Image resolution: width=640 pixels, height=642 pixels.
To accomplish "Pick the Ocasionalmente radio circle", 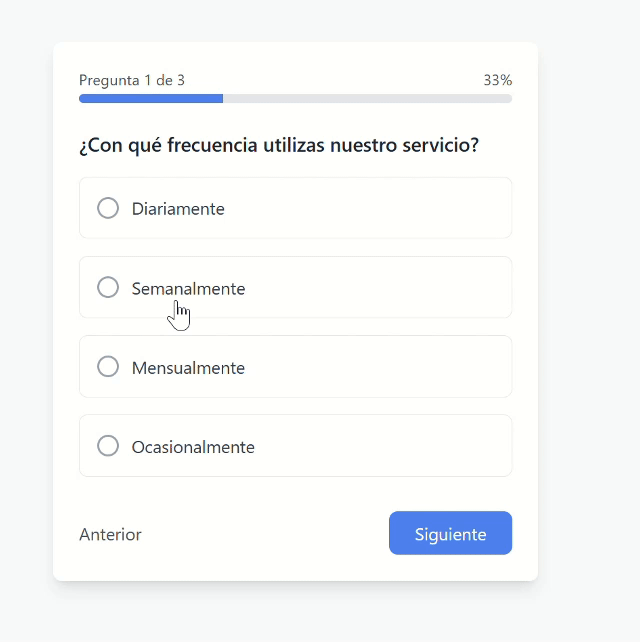I will tap(108, 446).
